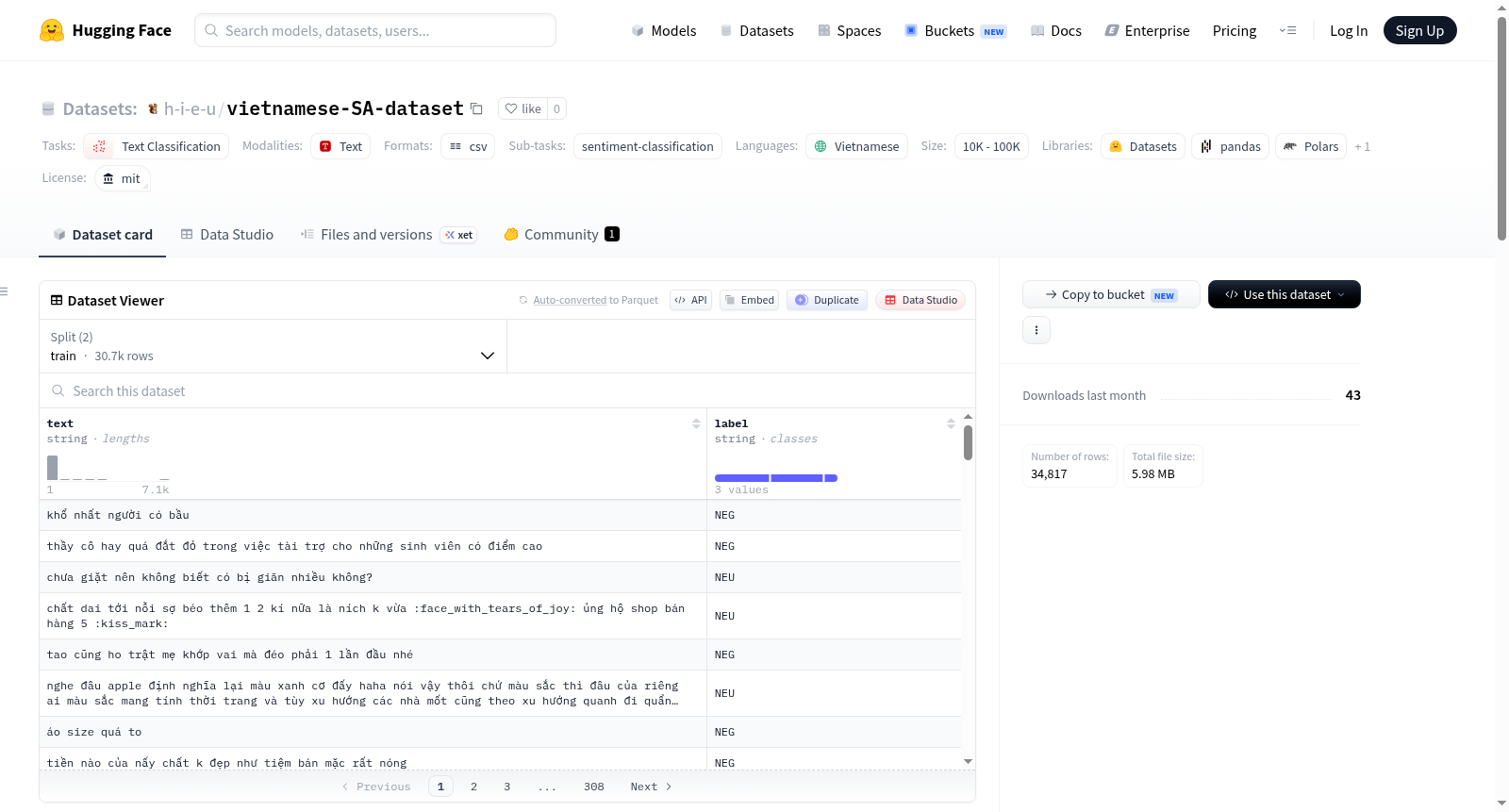
Task: Focus the Search models, datasets, users field
Action: [x=375, y=30]
